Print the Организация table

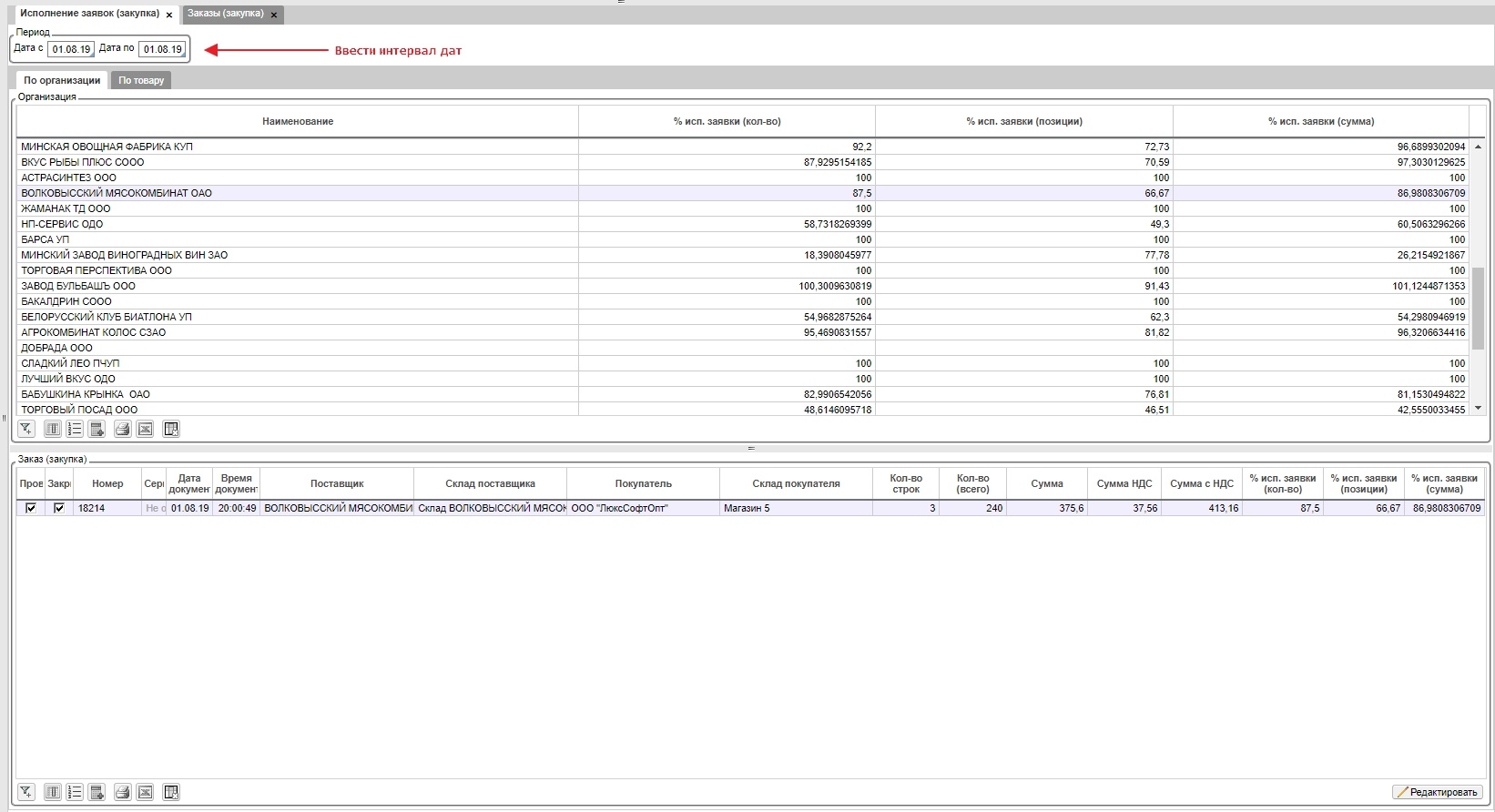(123, 429)
